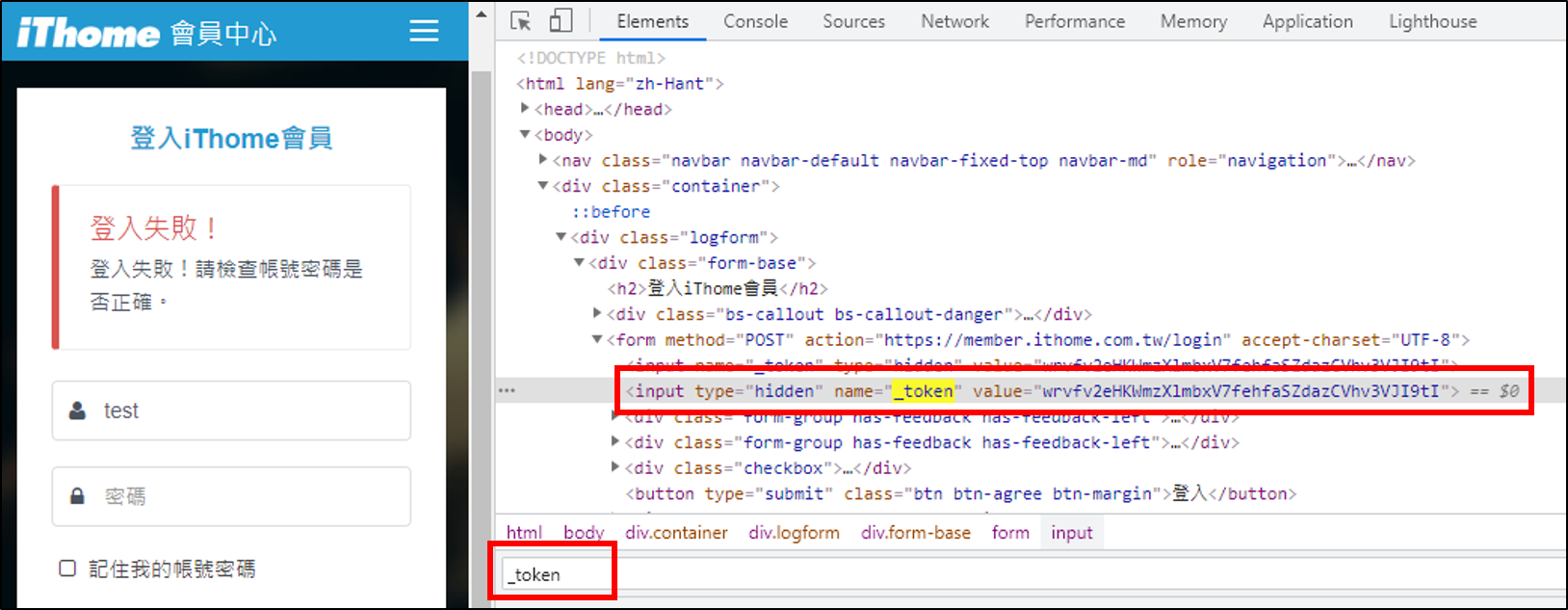Expand the checkbox div node
This screenshot has height=610, width=1568.
click(x=615, y=467)
